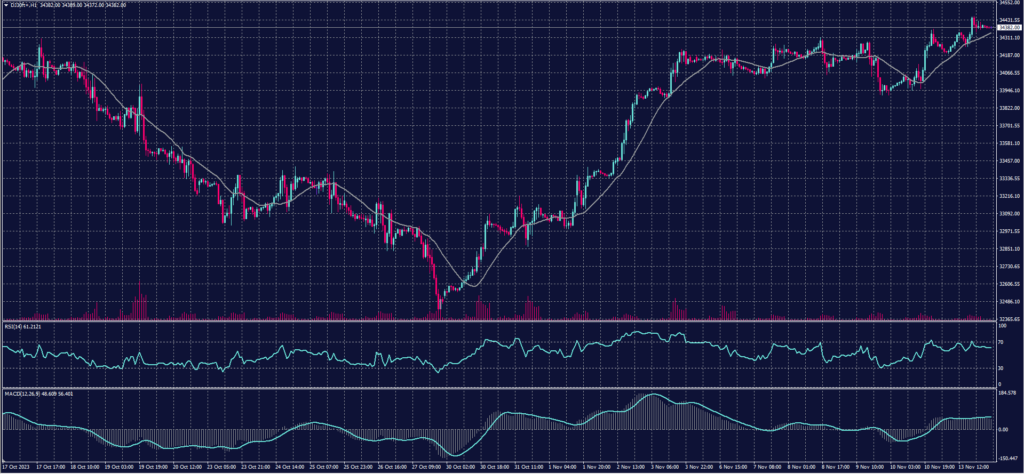Click the 34552.00 top price axis label
Viewport: 1024px width, 474px height.
(x=1008, y=3)
